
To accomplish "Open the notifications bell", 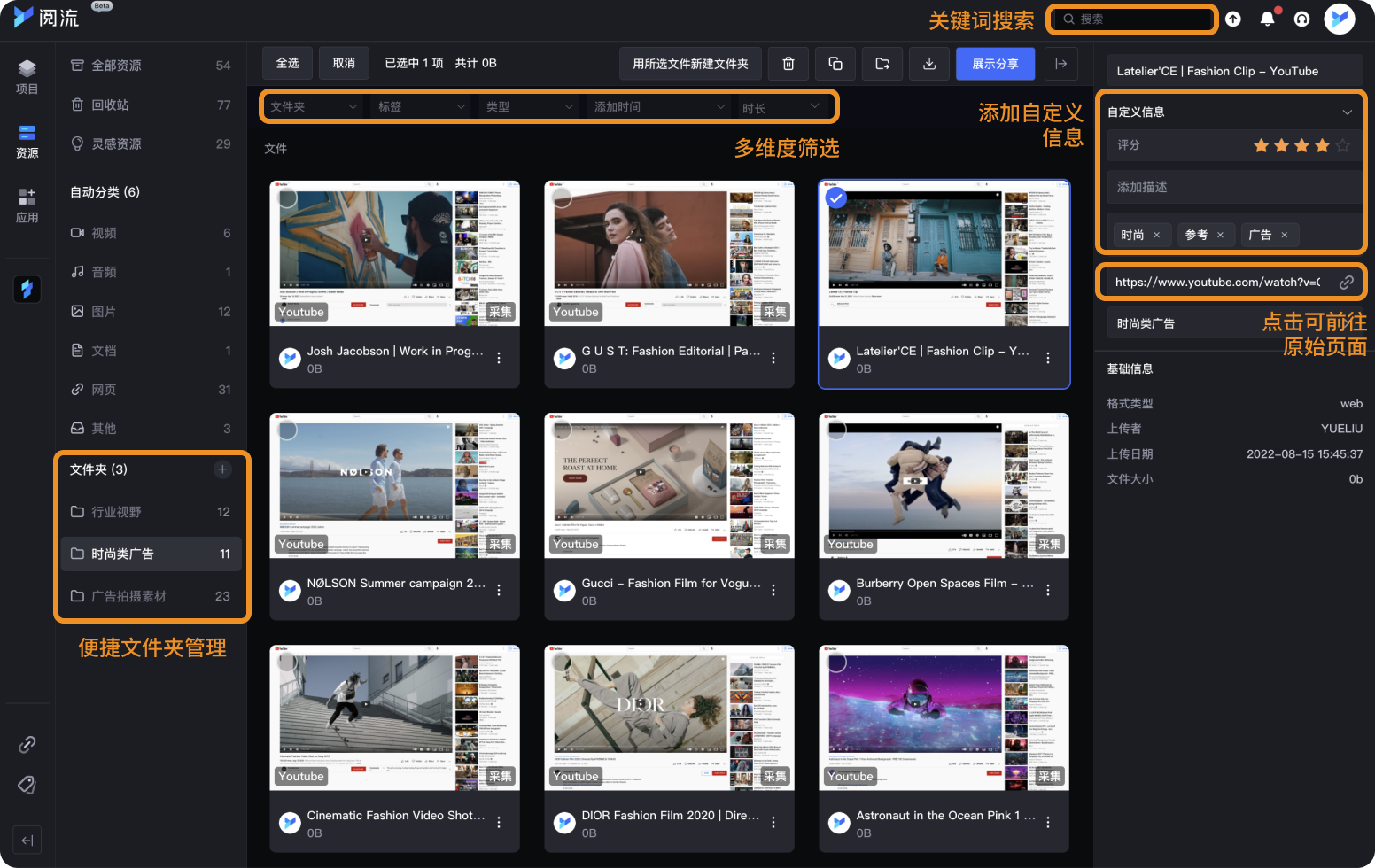I will click(1268, 19).
